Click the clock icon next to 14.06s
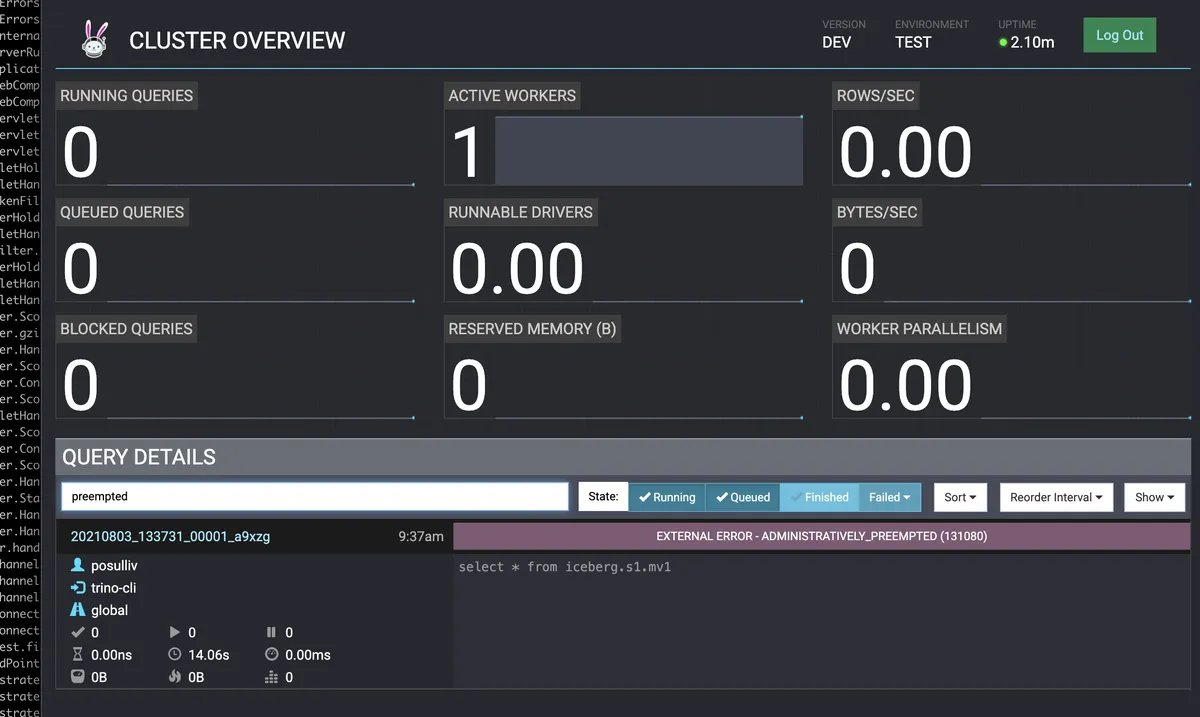The image size is (1200, 717). tap(175, 655)
